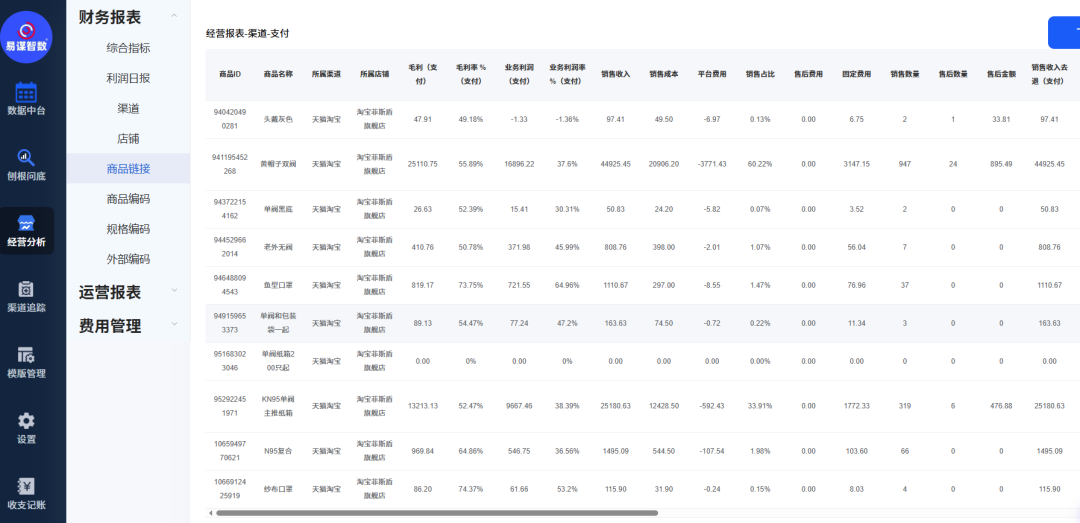Click the table's horizontal scrollbar thumb
The width and height of the screenshot is (1080, 523).
tap(437, 513)
